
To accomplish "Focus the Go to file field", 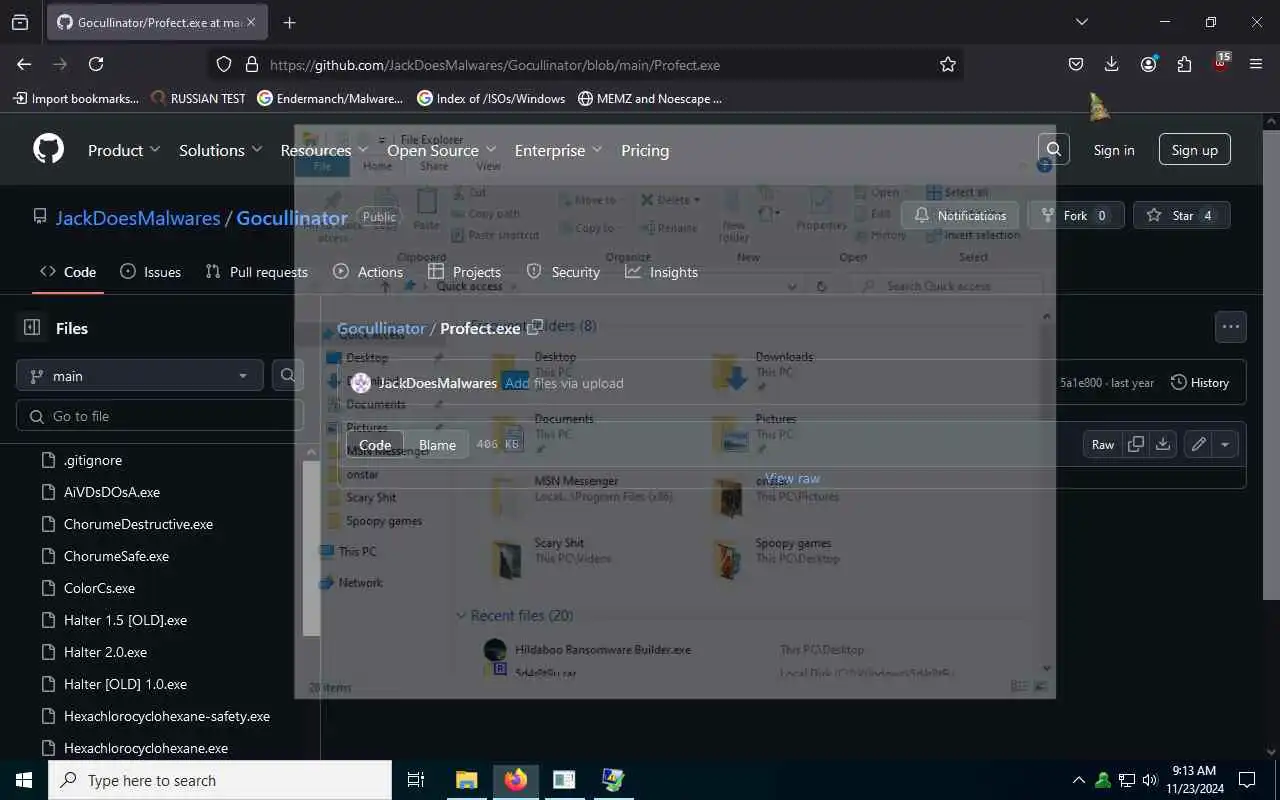I will 160,416.
